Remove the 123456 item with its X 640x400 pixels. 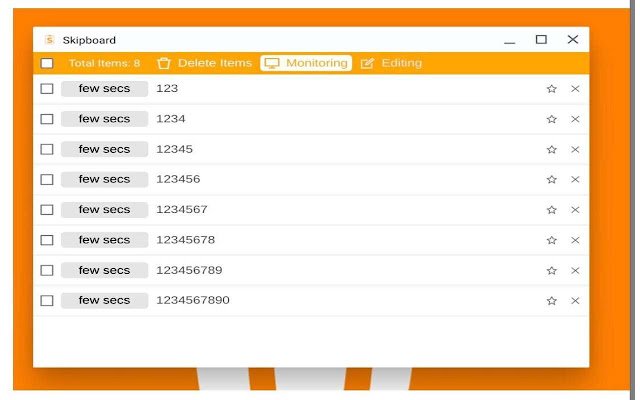click(x=575, y=179)
